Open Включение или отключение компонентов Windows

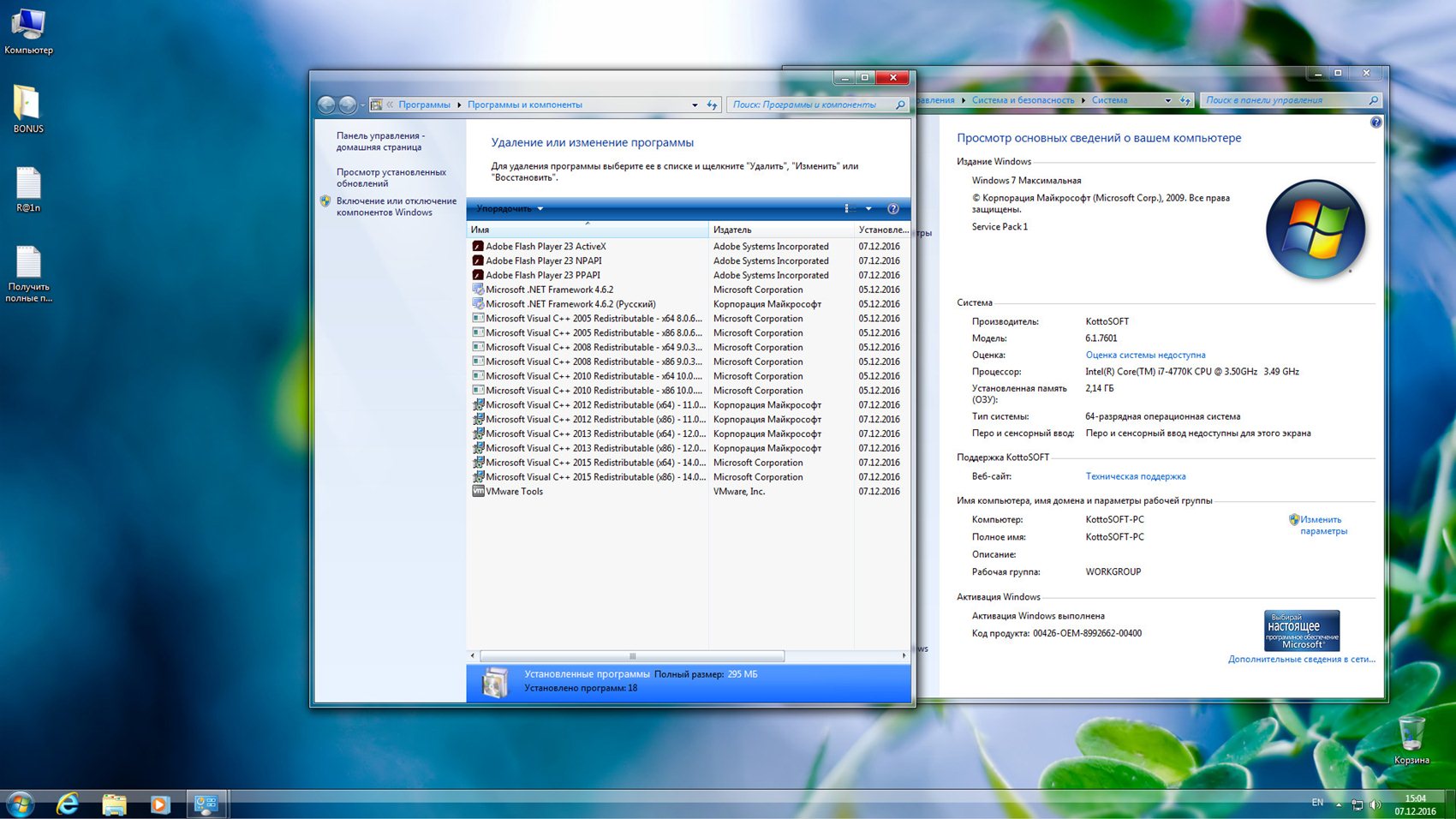coord(396,206)
